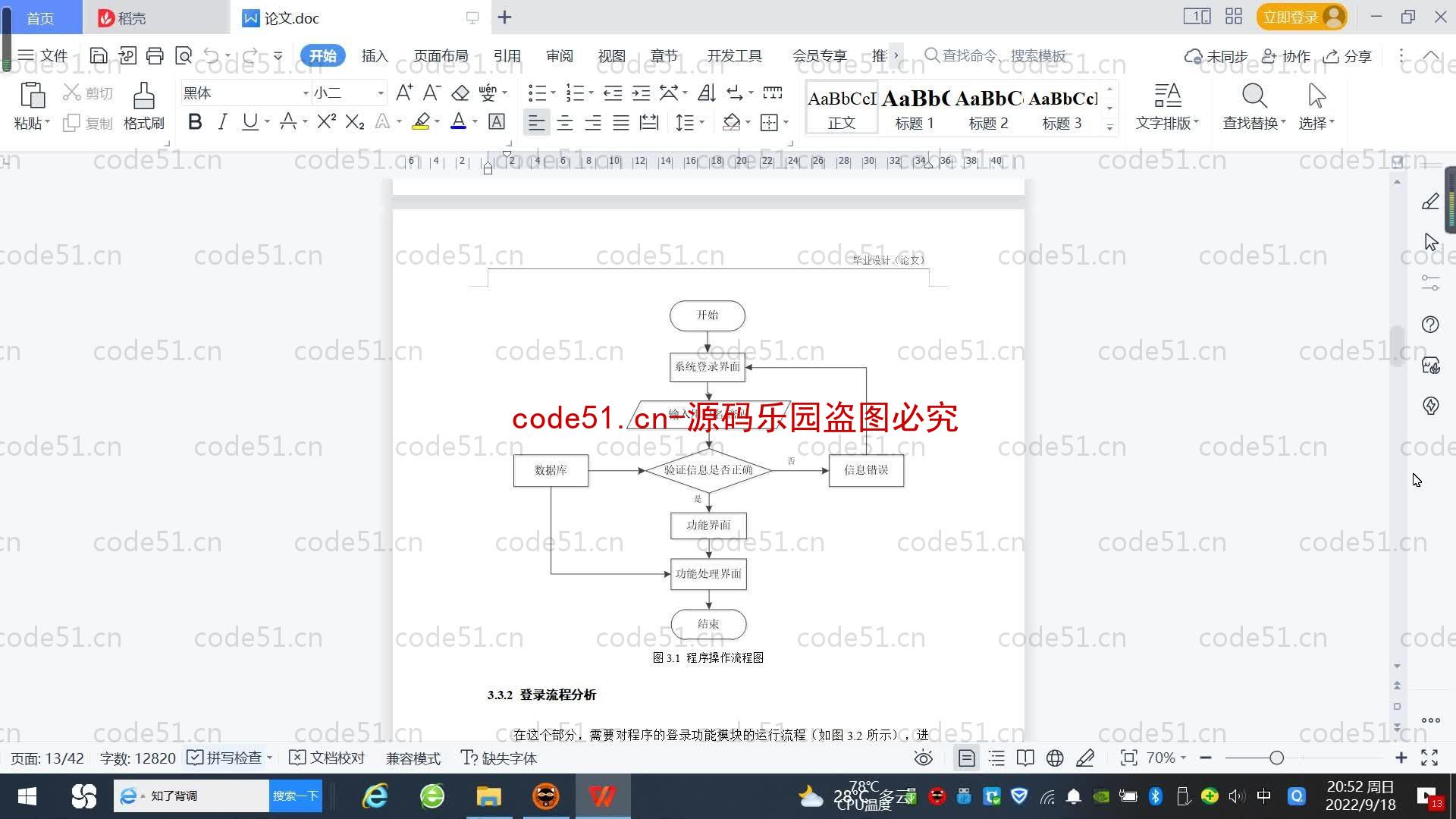Screen dimensions: 1456x819
Task: Click the highlight color marker icon
Action: (421, 122)
